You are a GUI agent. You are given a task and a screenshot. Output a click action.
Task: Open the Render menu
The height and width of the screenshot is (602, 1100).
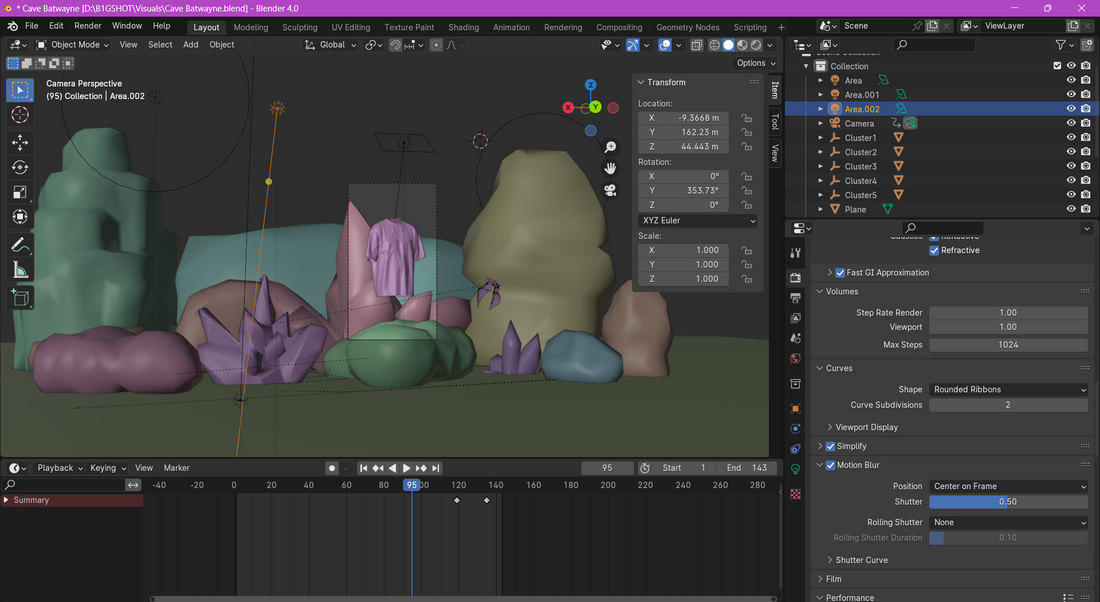point(88,26)
